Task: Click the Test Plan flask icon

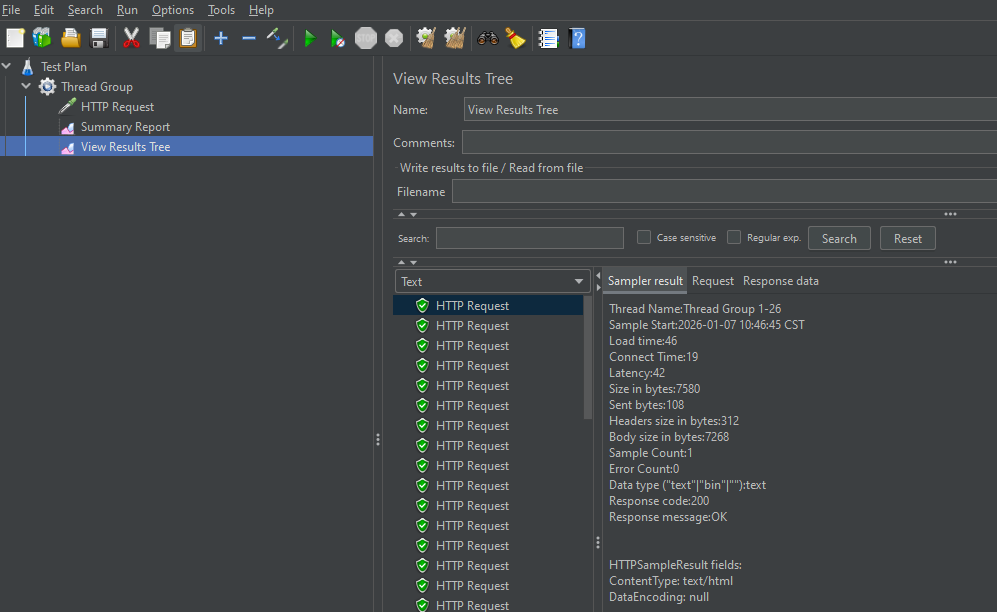Action: coord(27,67)
